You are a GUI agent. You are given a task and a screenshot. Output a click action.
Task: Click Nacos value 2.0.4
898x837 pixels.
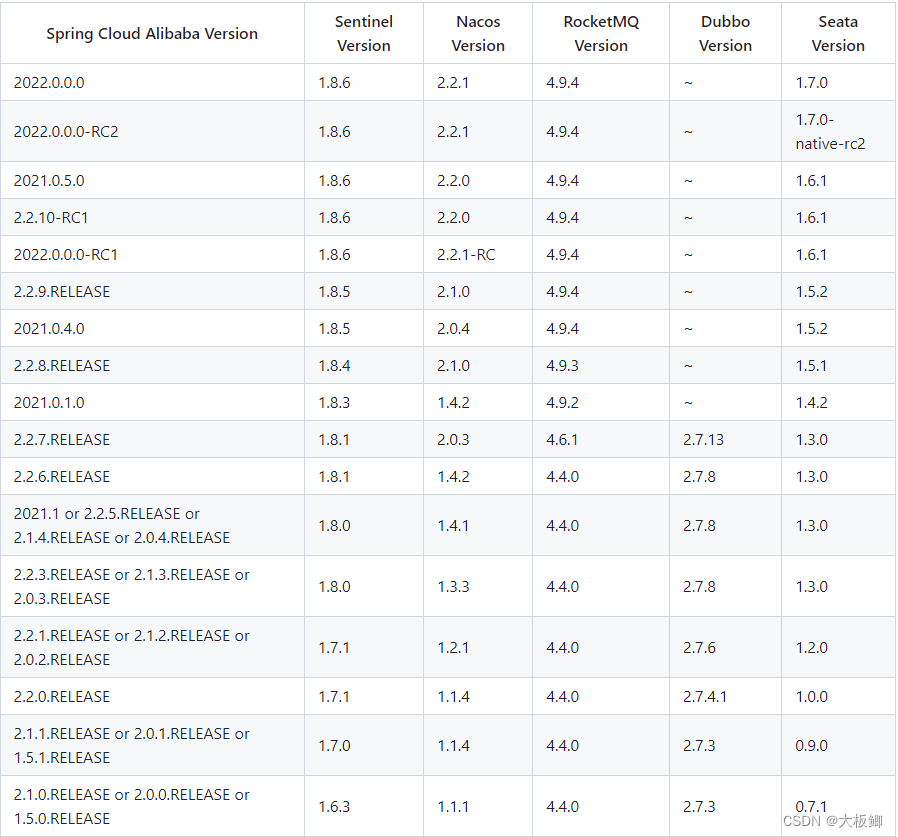point(454,329)
